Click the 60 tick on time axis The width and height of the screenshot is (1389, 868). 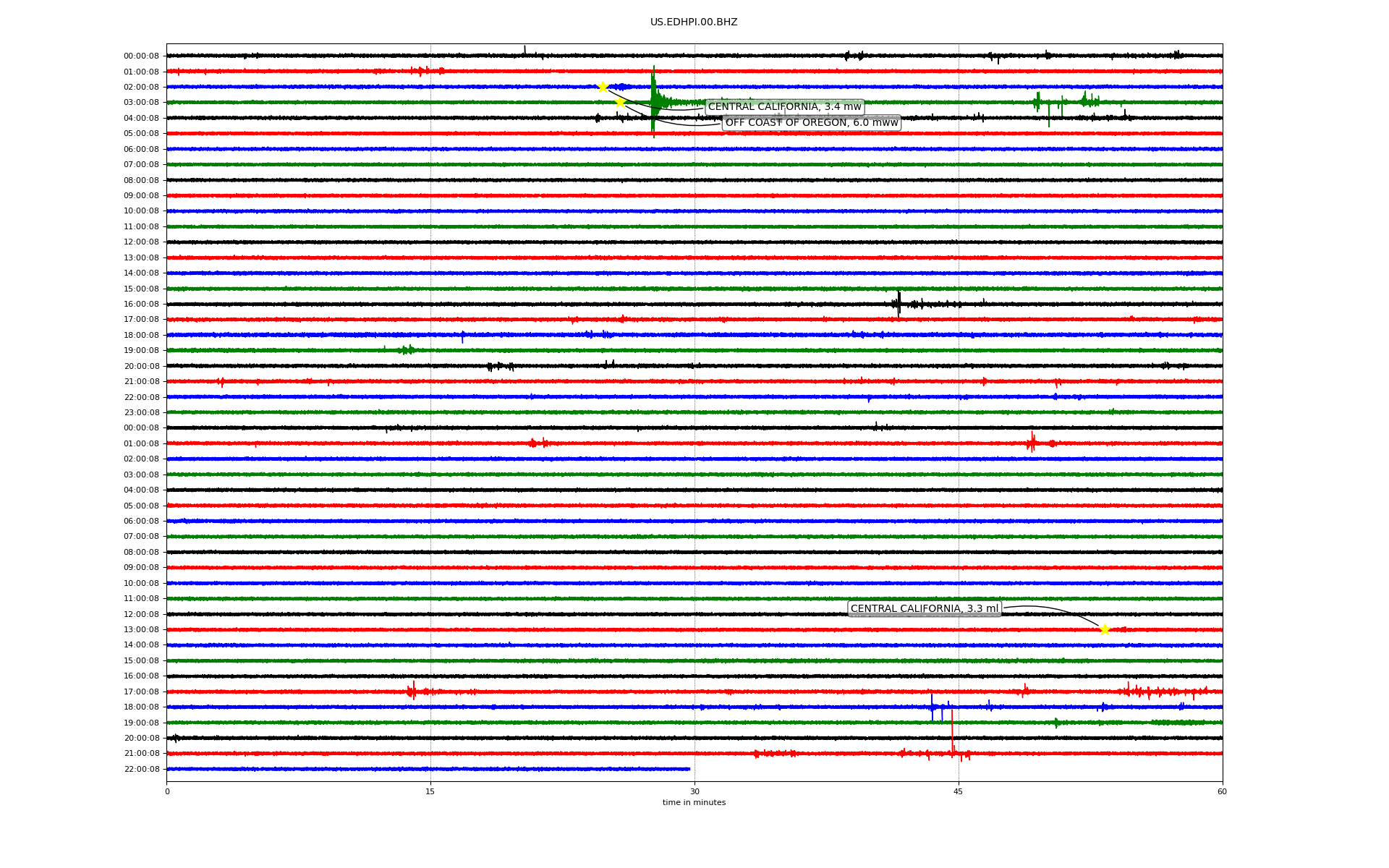pos(1222,791)
